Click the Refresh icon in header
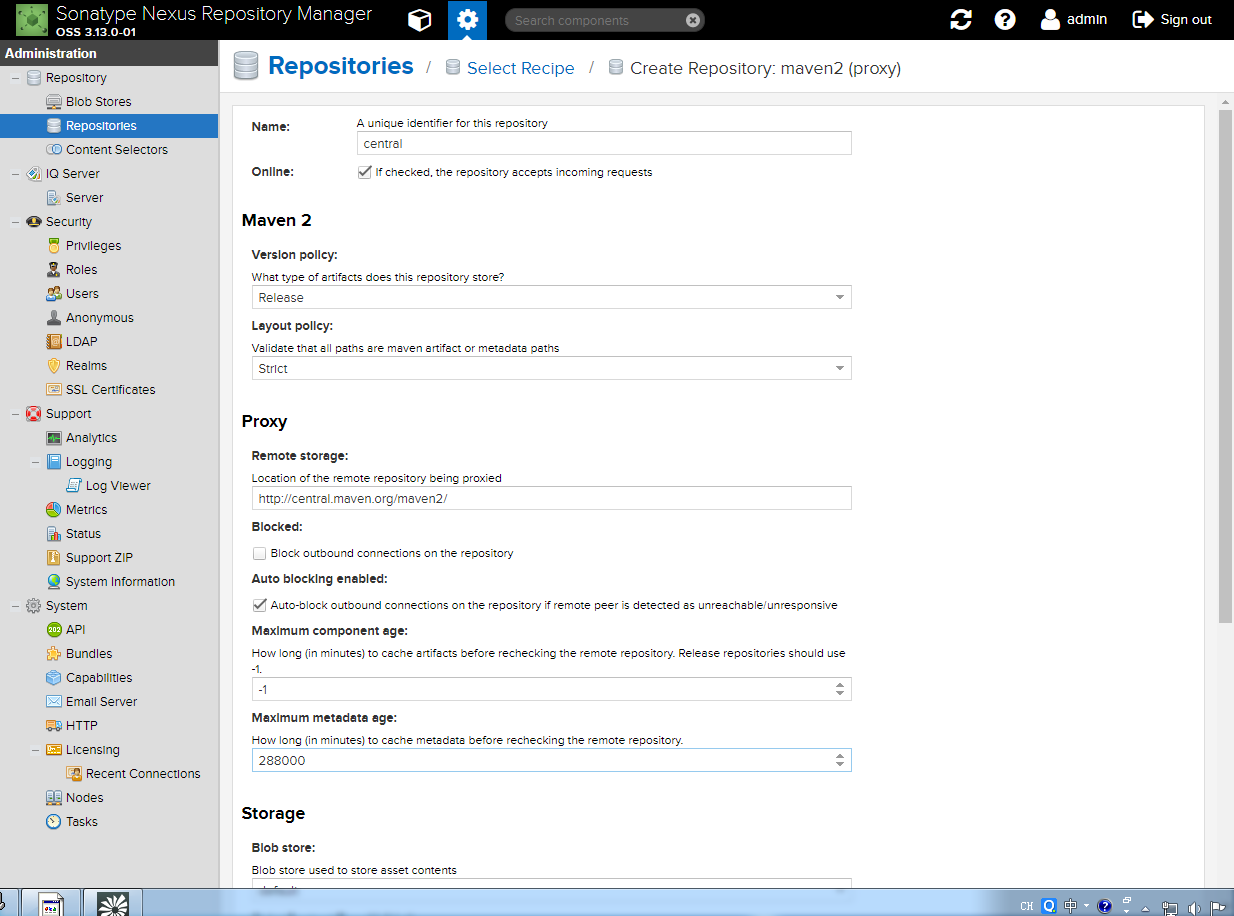The height and width of the screenshot is (916, 1234). [x=961, y=20]
